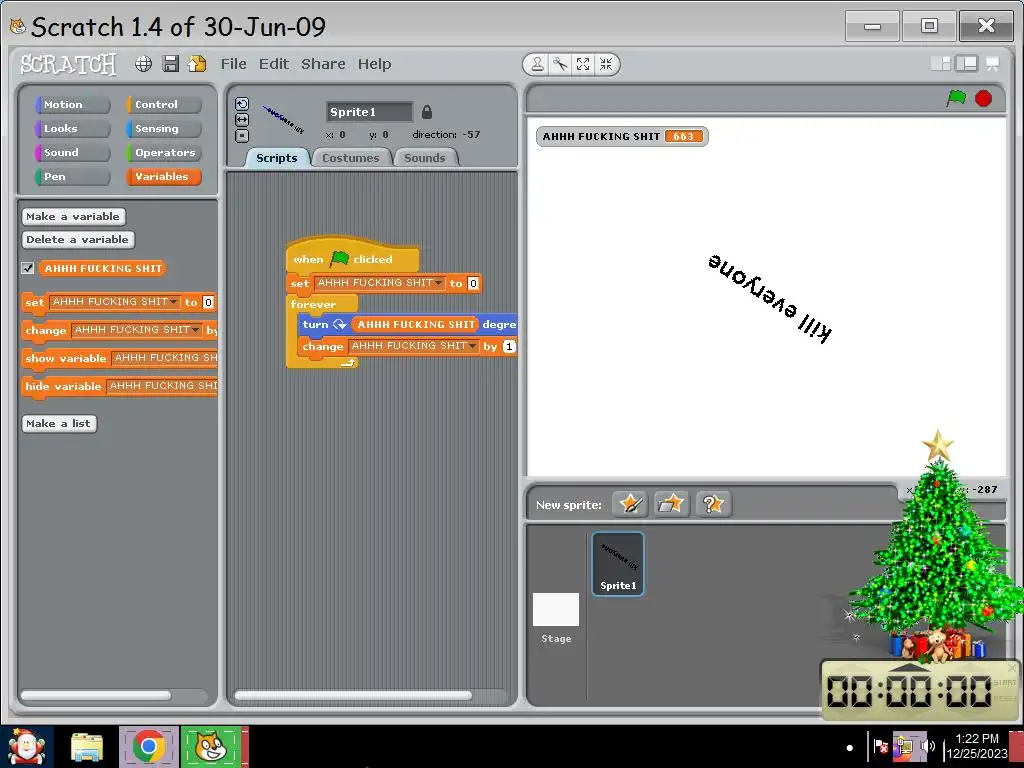Toggle AHHH variable stage monitor checkbox
Viewport: 1024px width, 768px height.
coord(27,268)
